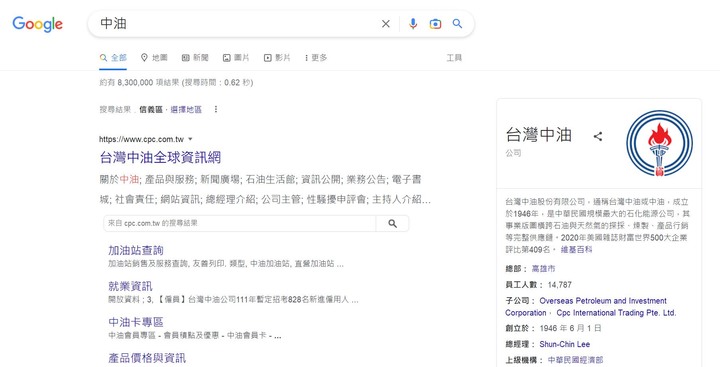The width and height of the screenshot is (720, 367).
Task: Open the 產品價格與資訊 sitelink
Action: (x=147, y=358)
